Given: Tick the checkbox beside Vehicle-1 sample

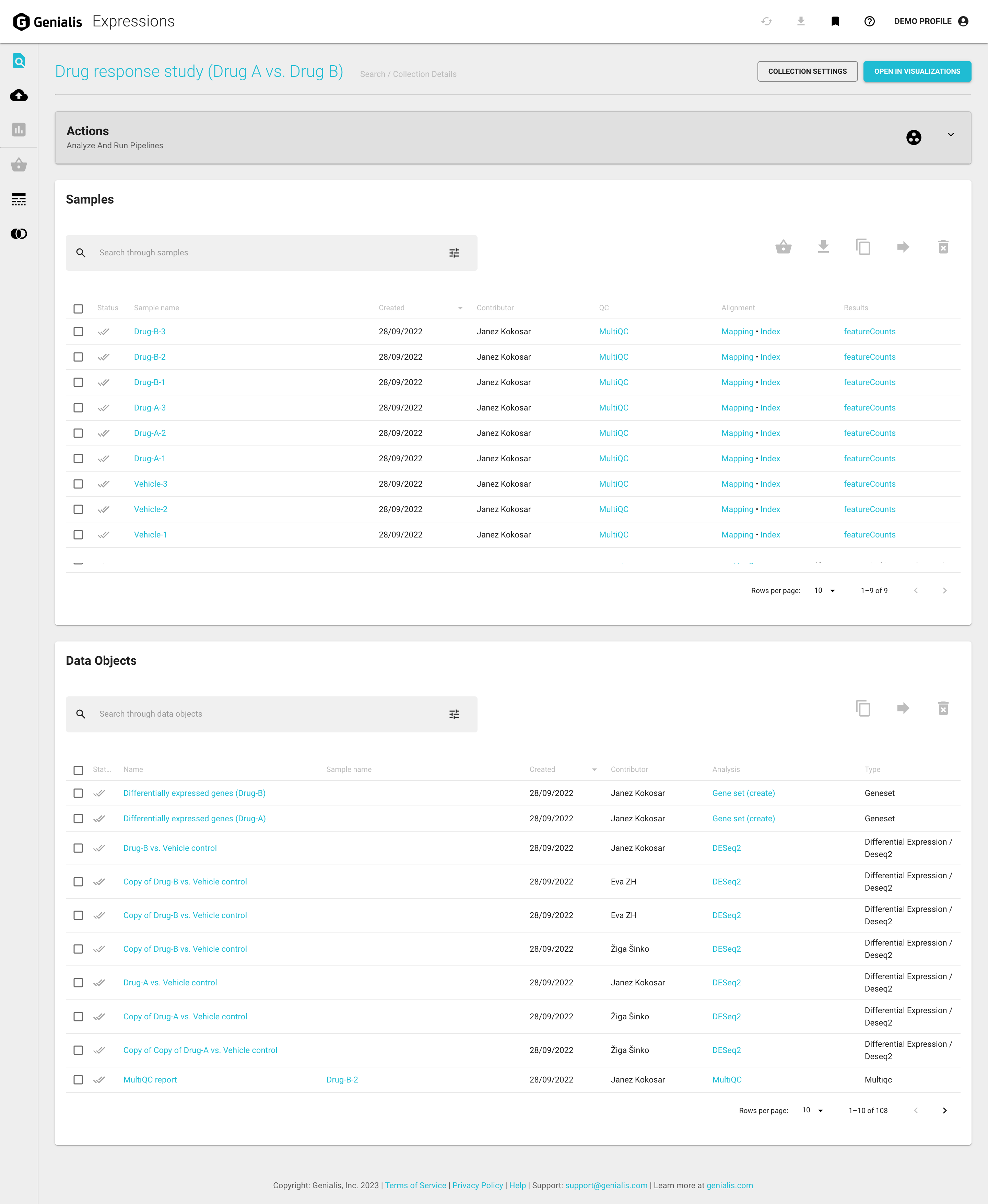Looking at the screenshot, I should pyautogui.click(x=79, y=534).
